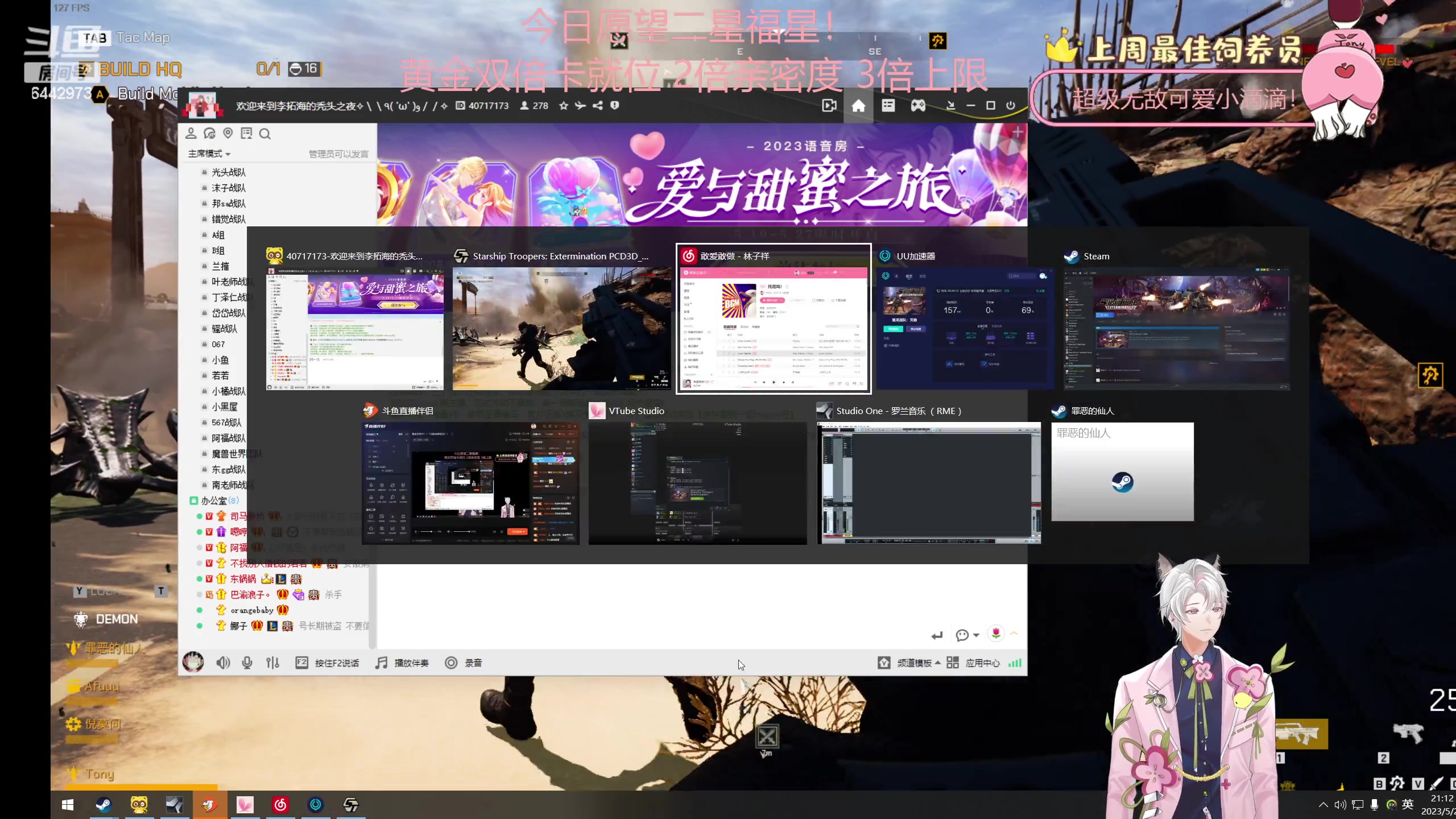Toggle the microphone icon in YY bottom bar

pos(247,663)
